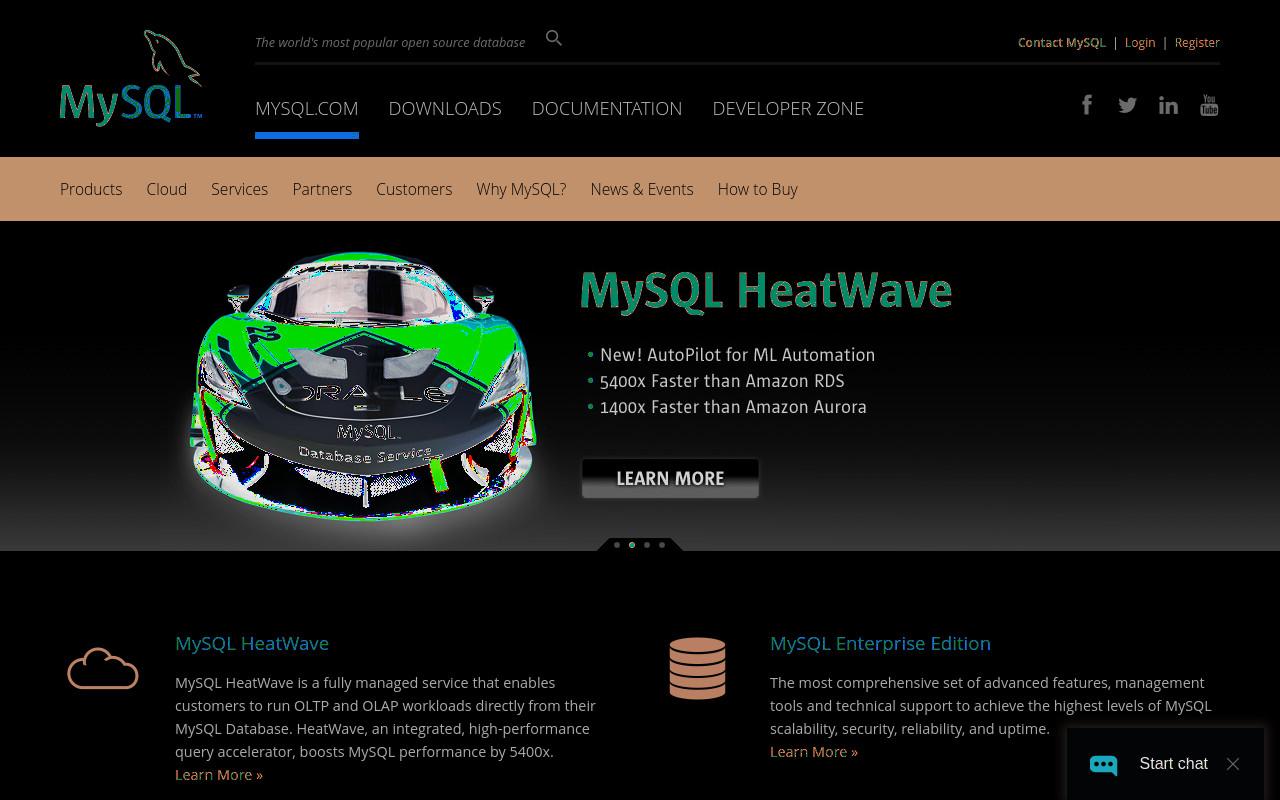Viewport: 1280px width, 800px height.
Task: Open the How to Buy menu
Action: pos(757,189)
